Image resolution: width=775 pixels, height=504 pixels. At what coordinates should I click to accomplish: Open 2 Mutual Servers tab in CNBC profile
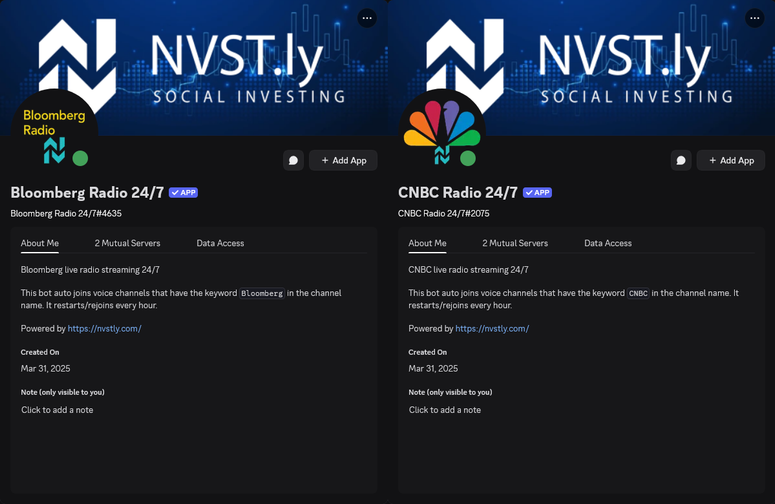pos(515,243)
